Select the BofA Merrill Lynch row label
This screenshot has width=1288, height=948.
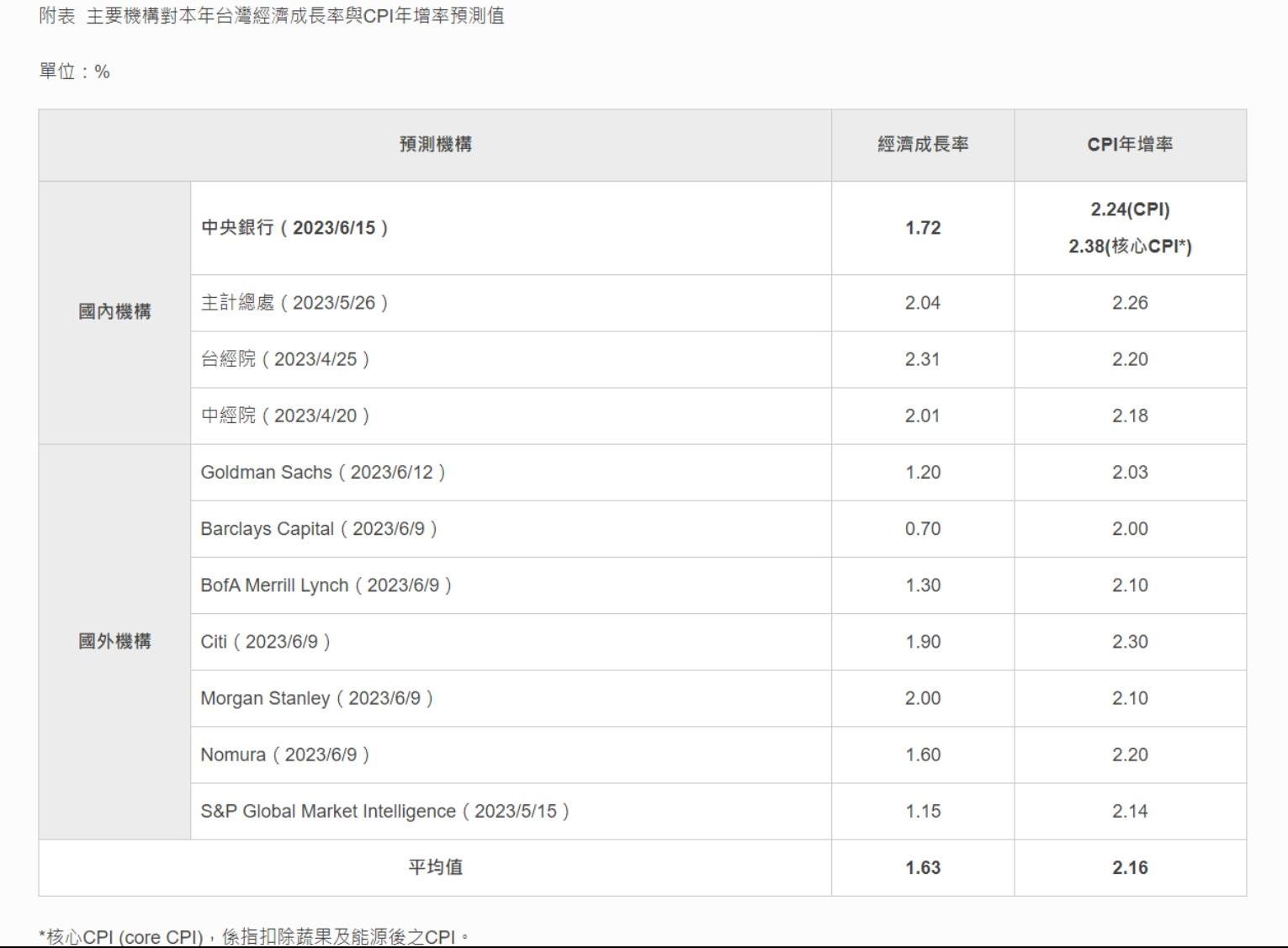point(326,585)
